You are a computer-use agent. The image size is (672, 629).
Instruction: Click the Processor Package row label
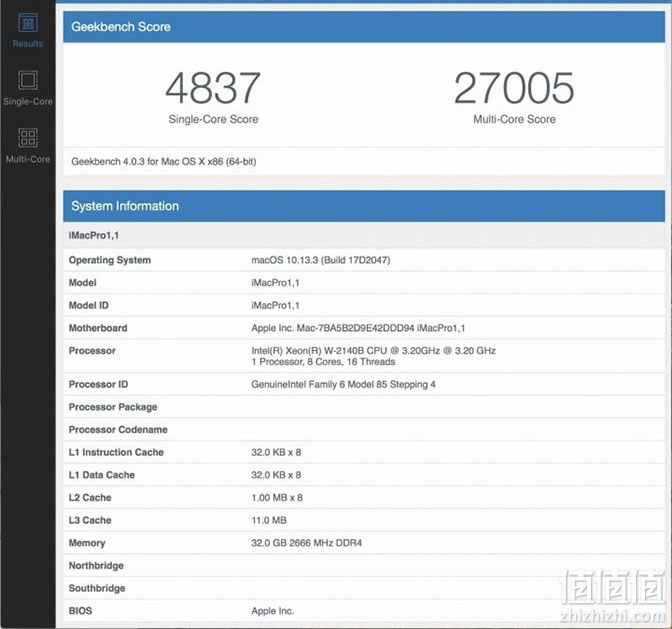pos(113,407)
